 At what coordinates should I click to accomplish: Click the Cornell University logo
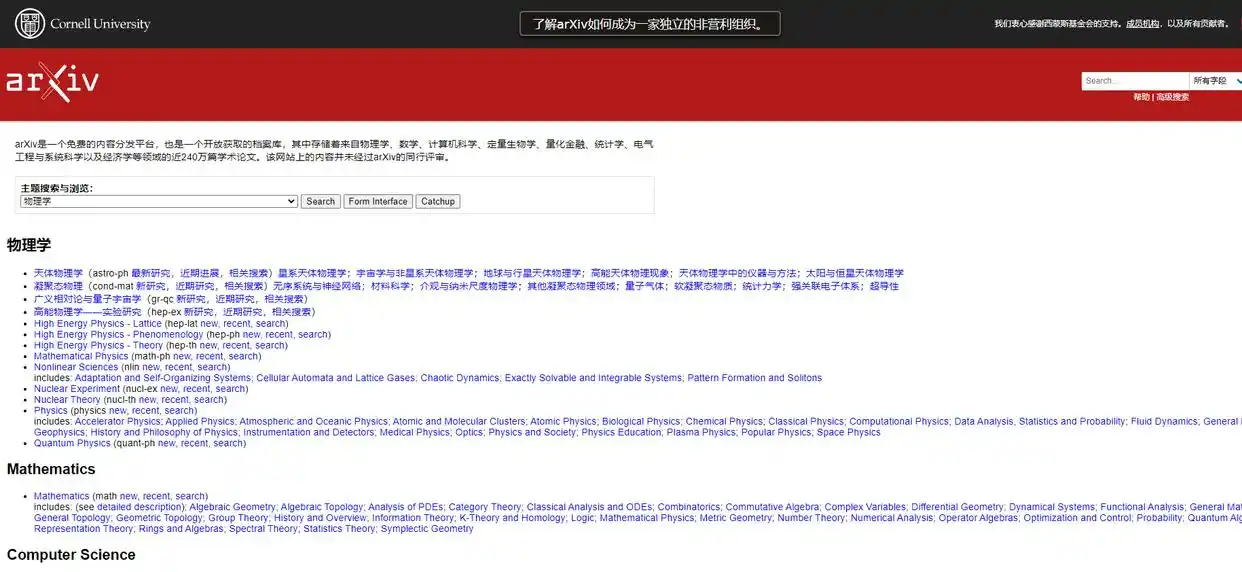click(x=83, y=23)
